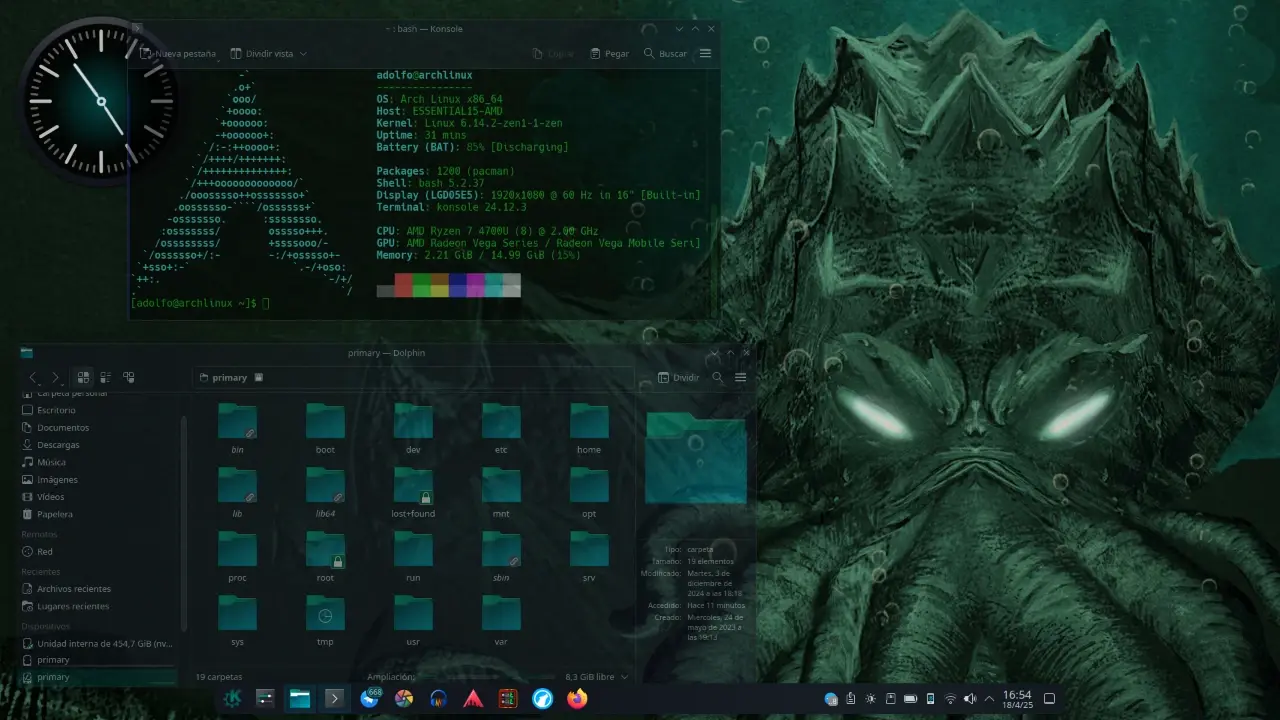The width and height of the screenshot is (1280, 720).
Task: Select the usr folder in Dolphin
Action: pos(413,621)
